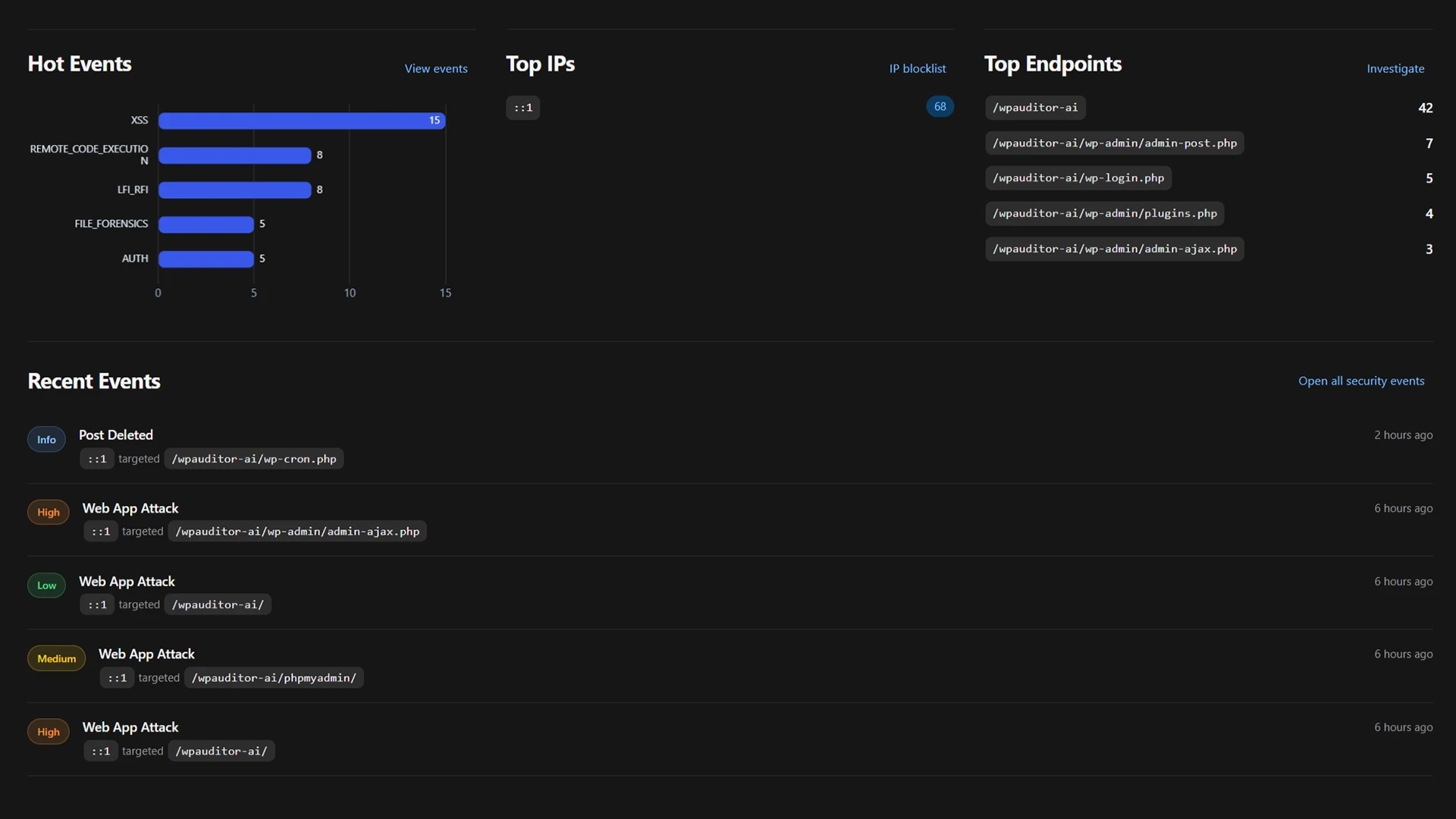This screenshot has height=819, width=1456.
Task: Open the Post Deleted event title
Action: (116, 435)
